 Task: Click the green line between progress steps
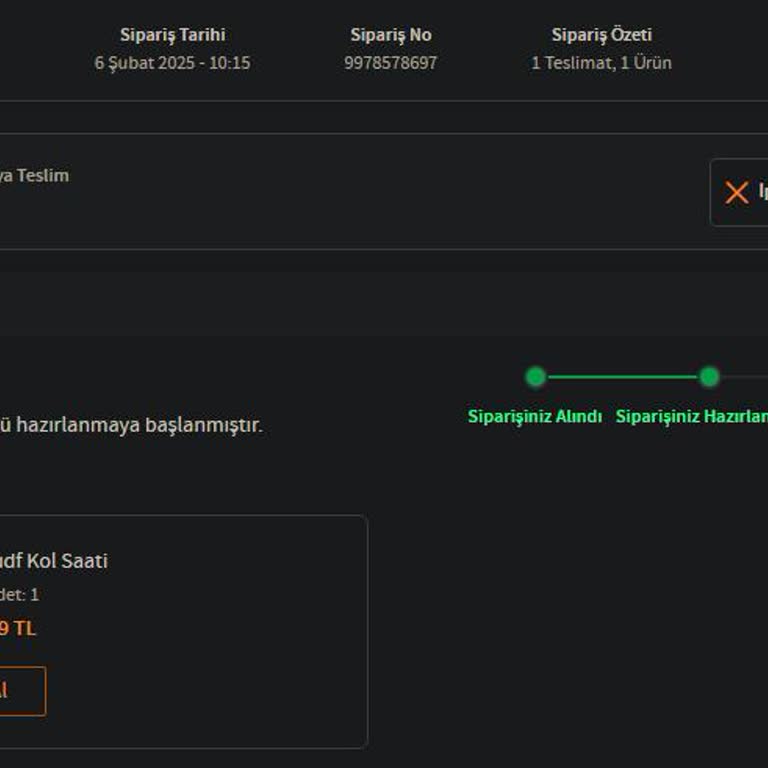[x=622, y=377]
